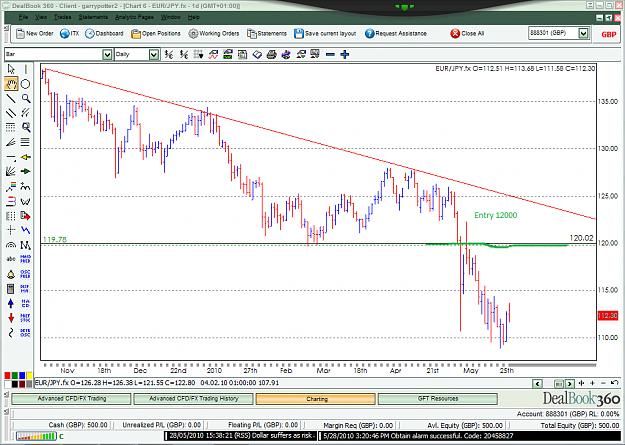Open the calculator tool
Viewport: 625px width, 445px height.
tap(11, 289)
